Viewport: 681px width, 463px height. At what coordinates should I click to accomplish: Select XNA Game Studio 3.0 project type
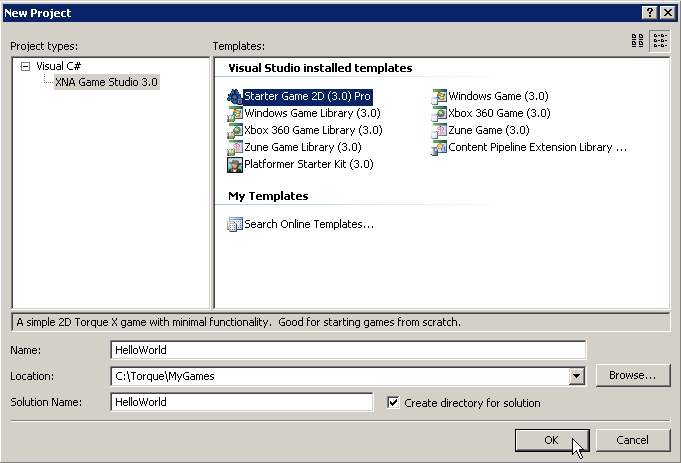click(106, 82)
